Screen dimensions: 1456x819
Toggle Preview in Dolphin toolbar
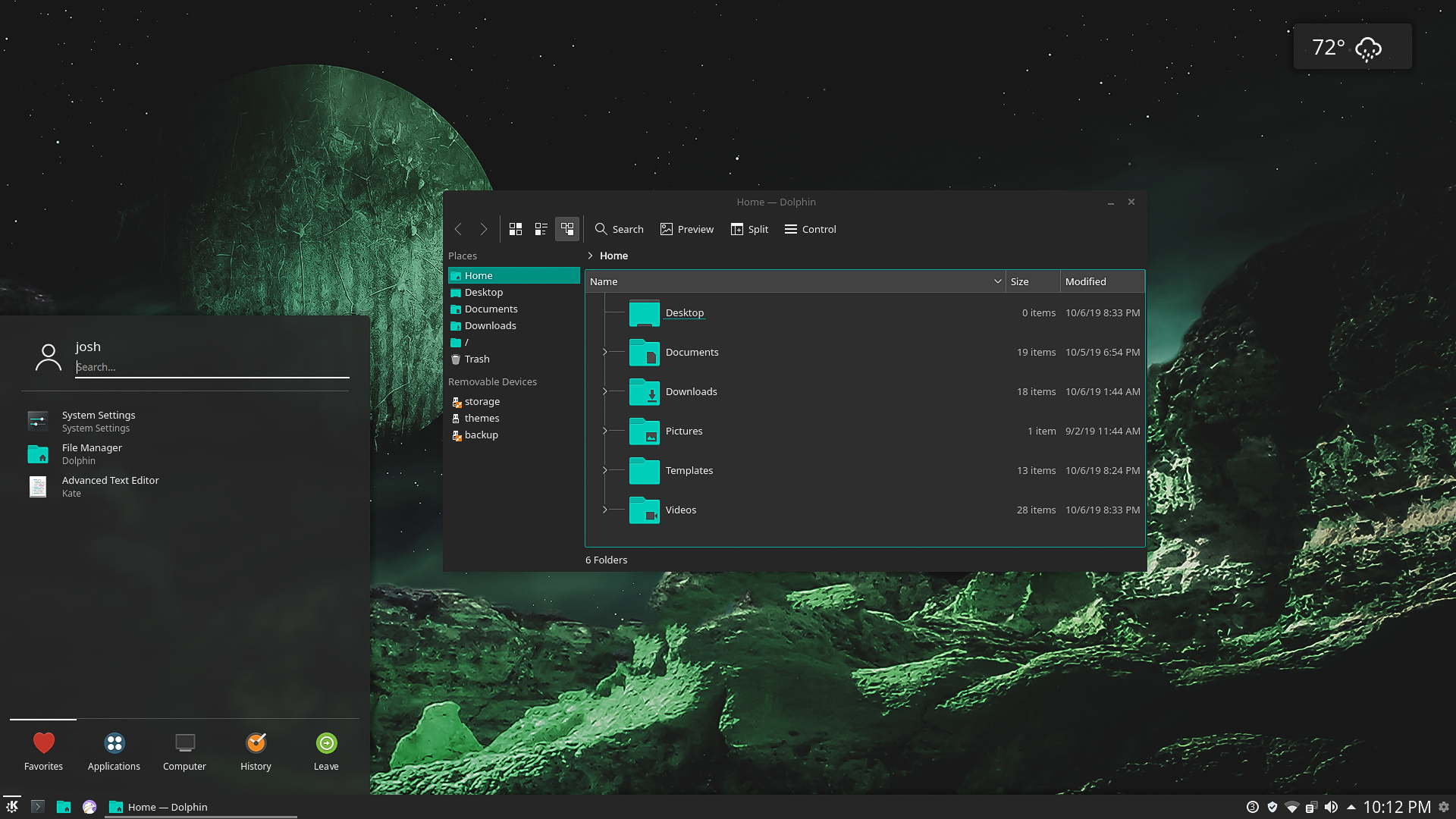687,229
